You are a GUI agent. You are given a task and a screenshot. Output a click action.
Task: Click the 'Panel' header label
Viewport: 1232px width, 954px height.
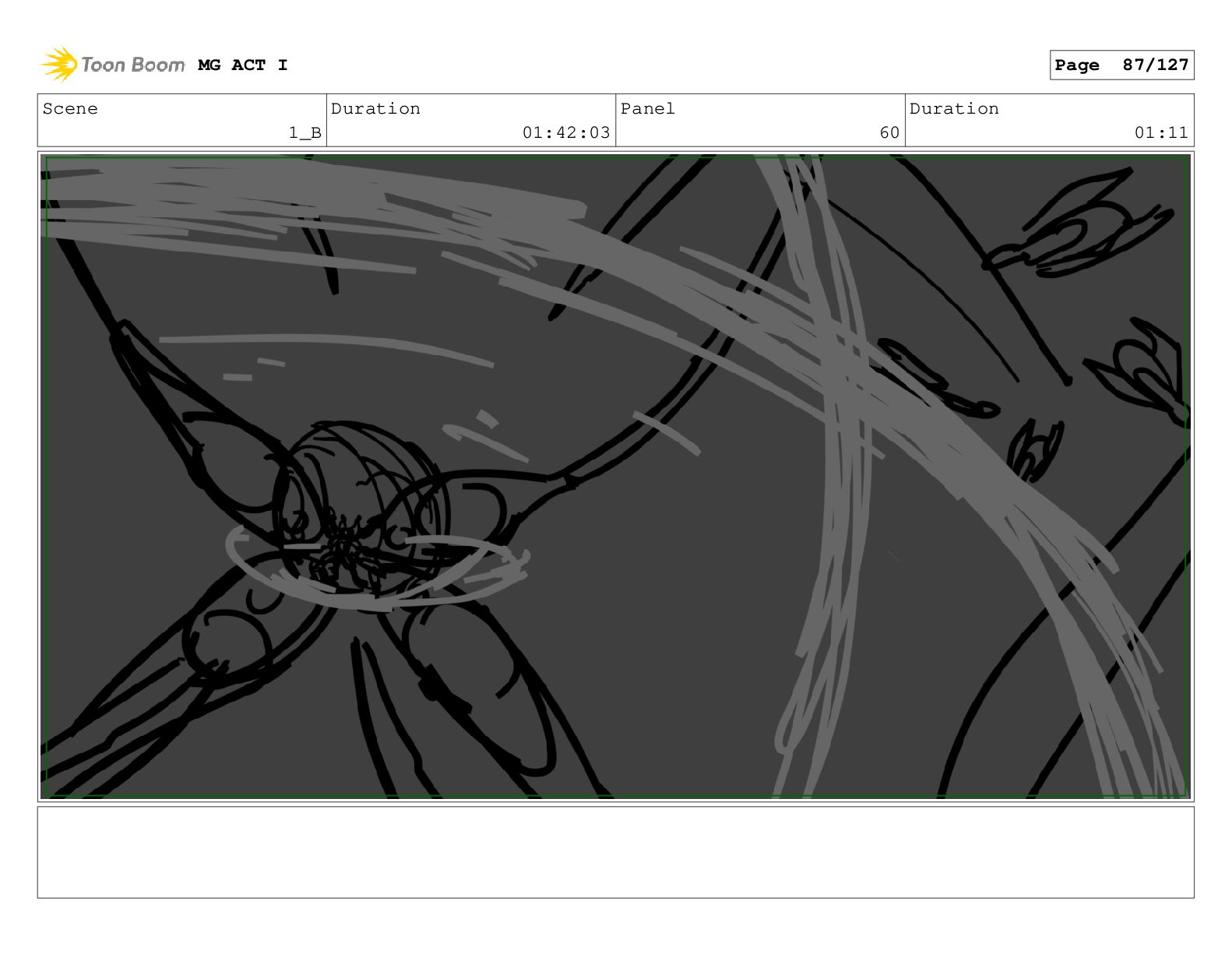(648, 109)
